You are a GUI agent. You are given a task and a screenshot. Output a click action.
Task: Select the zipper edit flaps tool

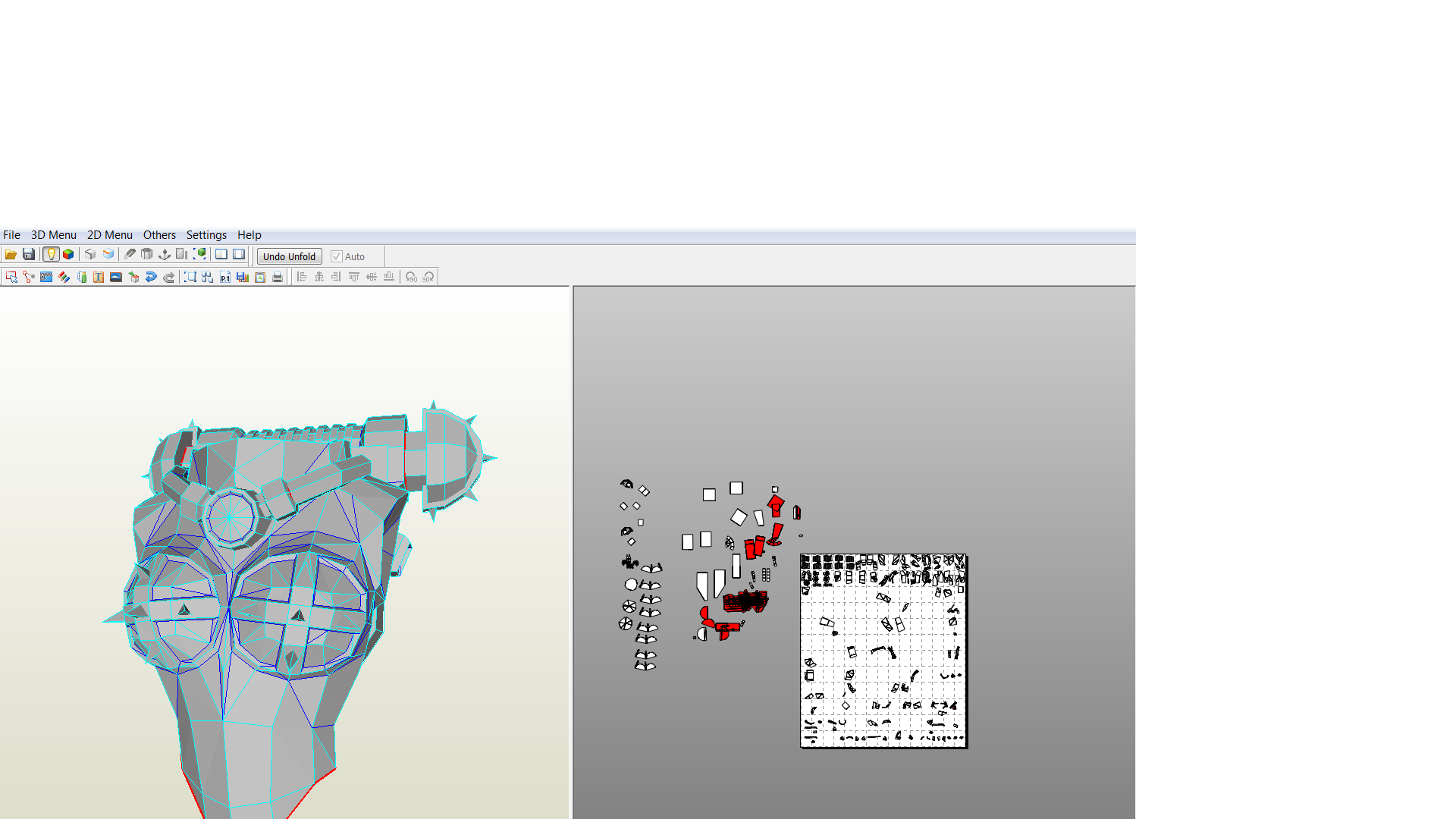[46, 278]
